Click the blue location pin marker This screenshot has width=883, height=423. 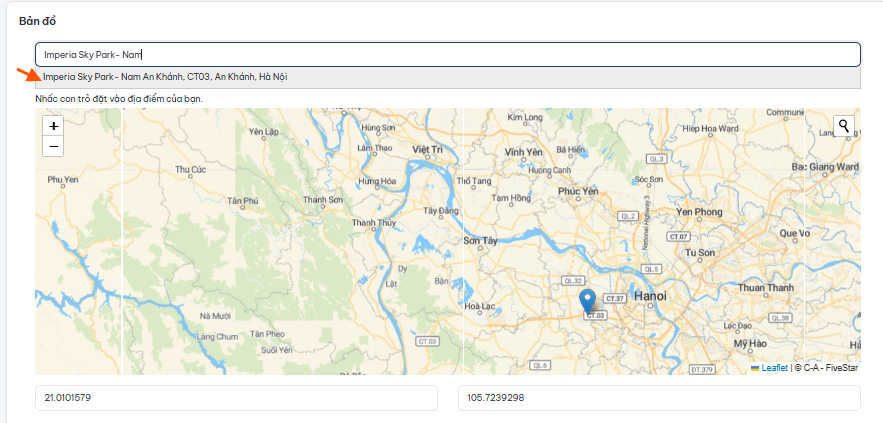click(x=587, y=301)
